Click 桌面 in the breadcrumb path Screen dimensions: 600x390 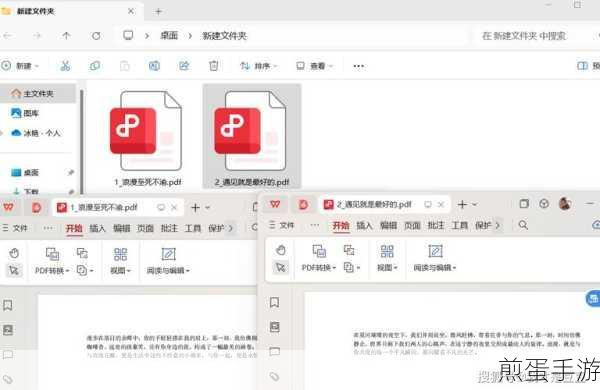click(169, 36)
